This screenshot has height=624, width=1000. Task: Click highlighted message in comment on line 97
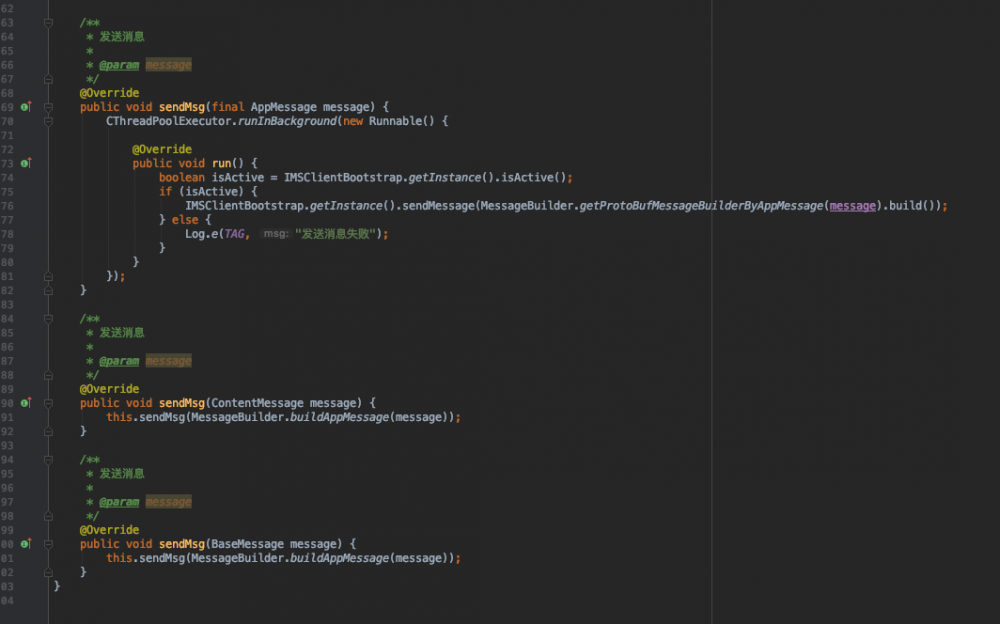(168, 502)
